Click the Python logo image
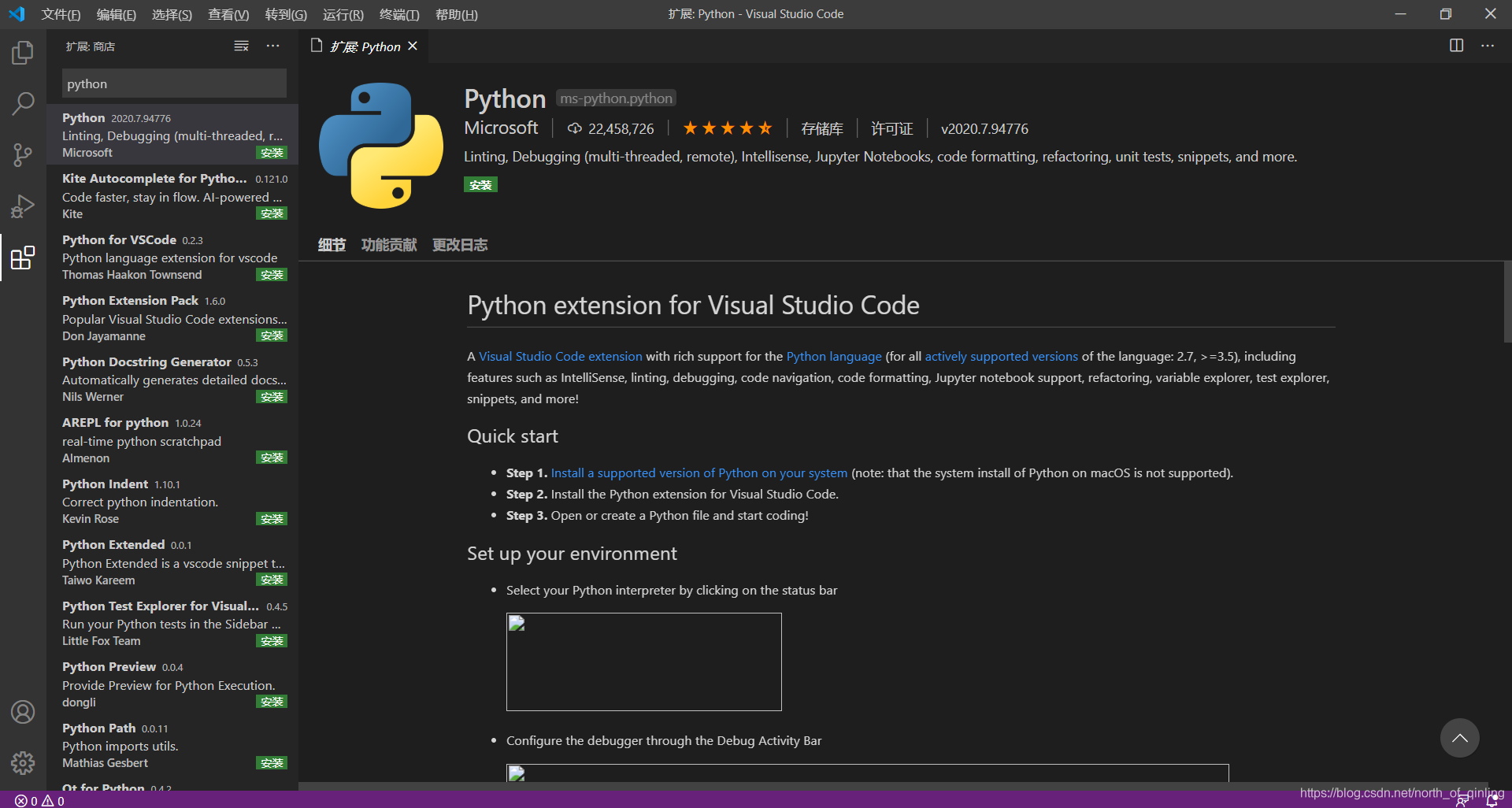Screen dimensions: 1512x808 [381, 146]
